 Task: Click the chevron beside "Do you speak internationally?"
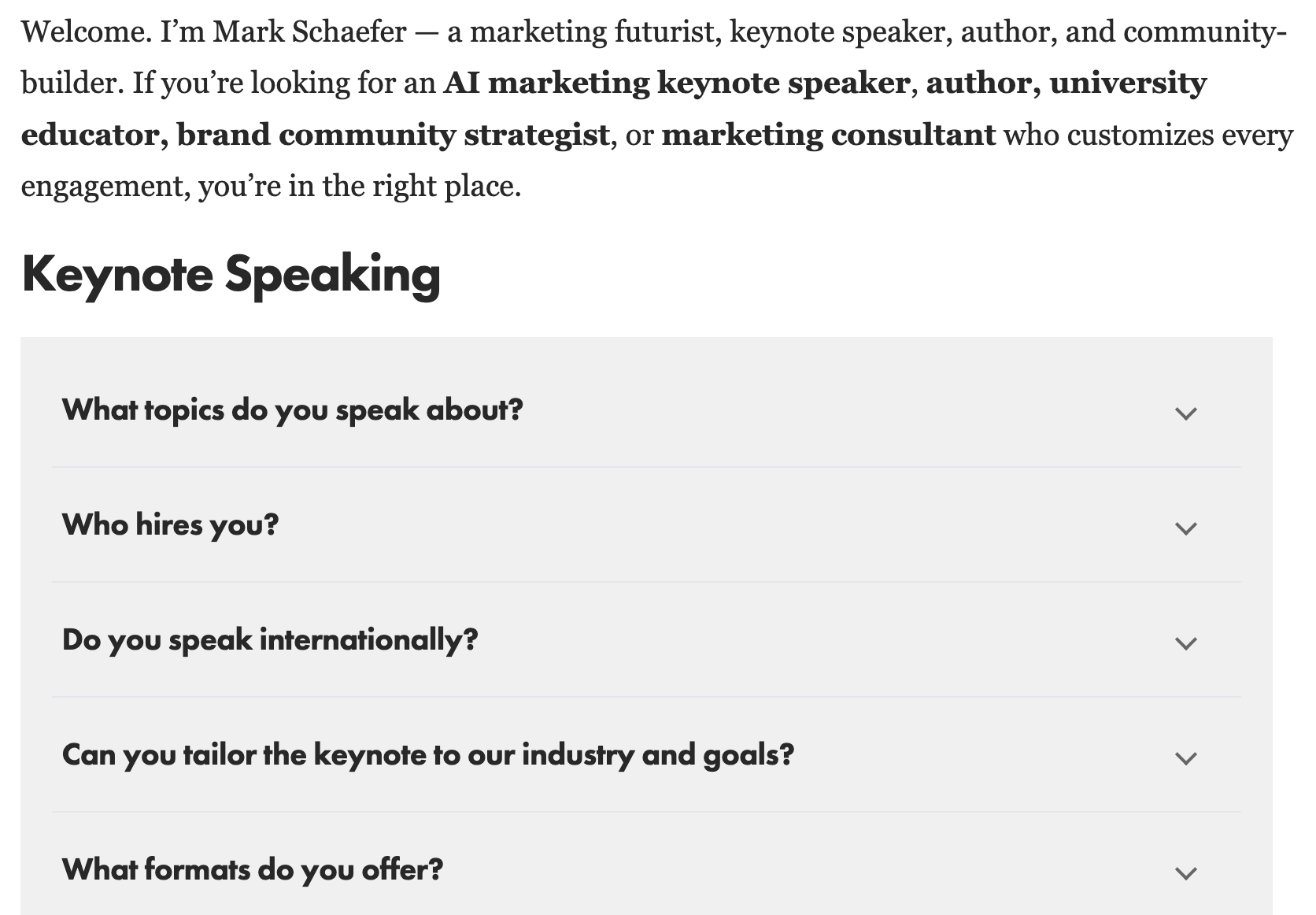coord(1186,643)
